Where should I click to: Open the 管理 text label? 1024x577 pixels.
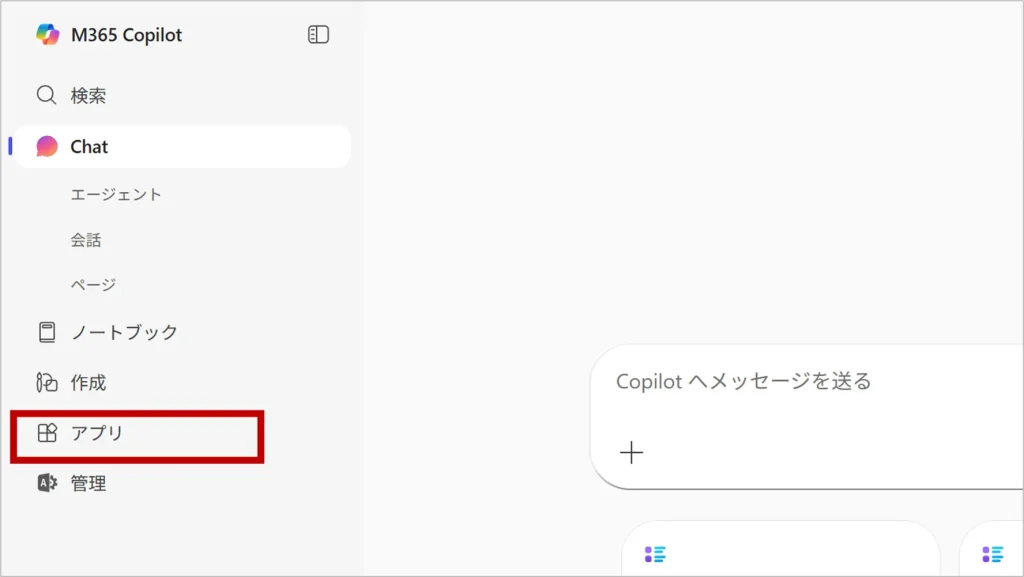[88, 484]
